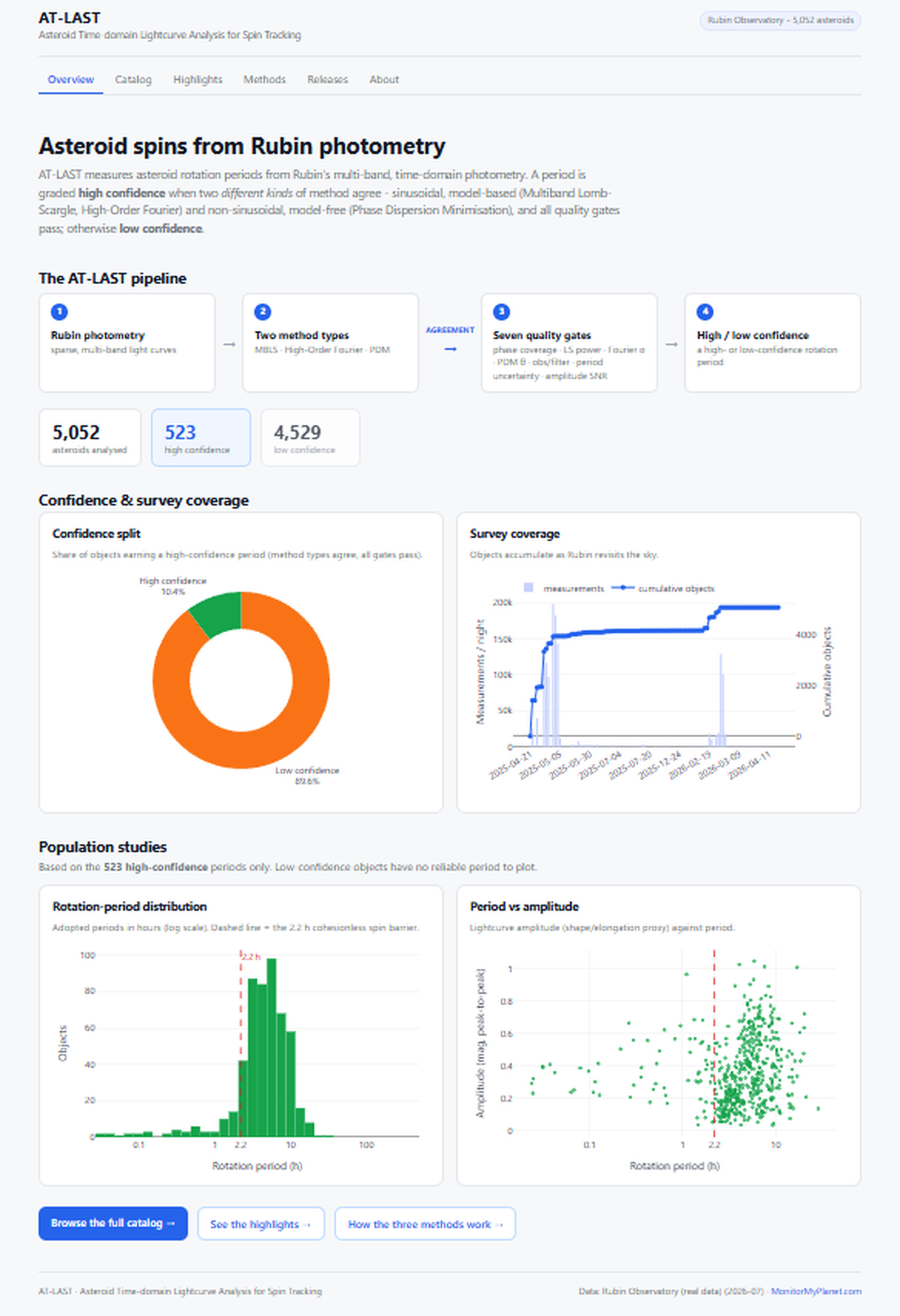Toggle the measurements legend entry

[x=564, y=588]
